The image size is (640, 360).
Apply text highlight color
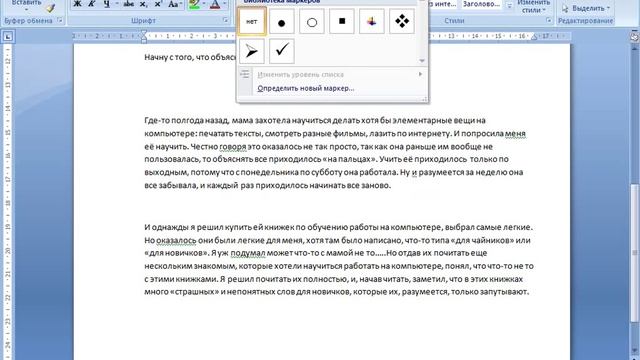194,4
